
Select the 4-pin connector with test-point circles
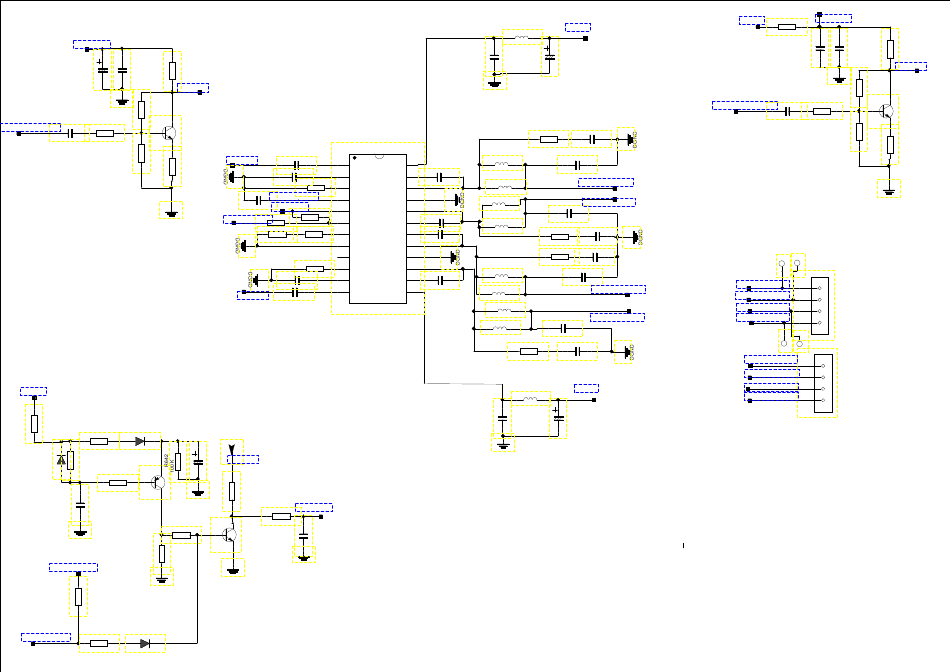(x=820, y=305)
